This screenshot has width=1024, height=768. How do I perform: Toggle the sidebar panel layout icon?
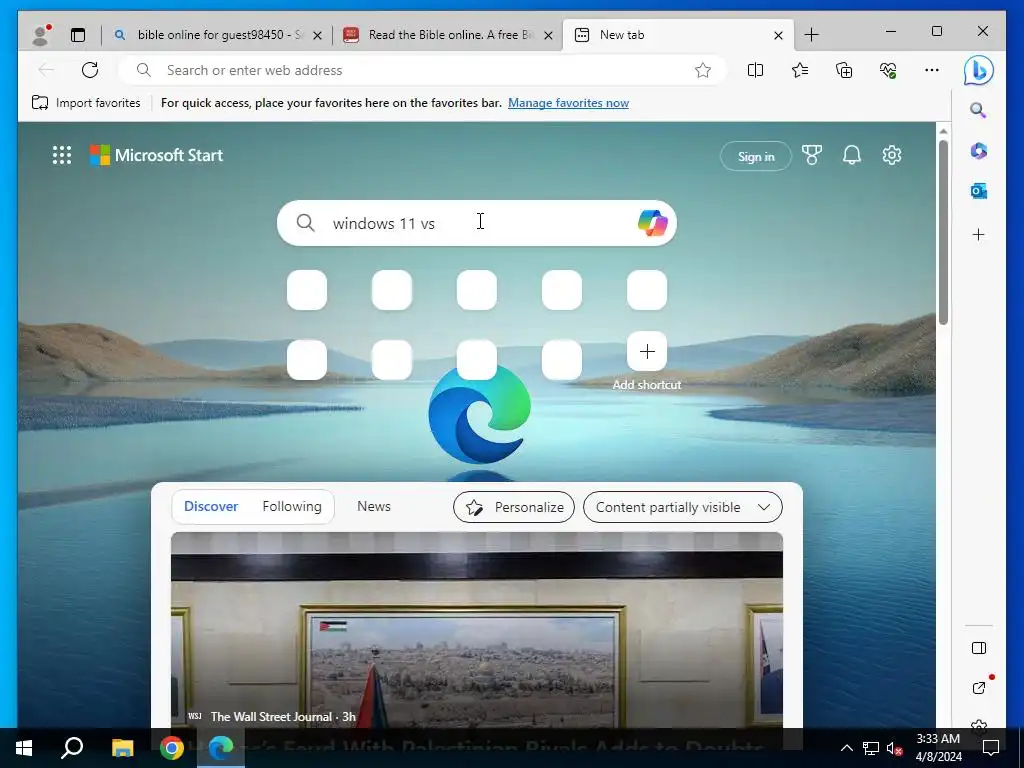click(978, 648)
